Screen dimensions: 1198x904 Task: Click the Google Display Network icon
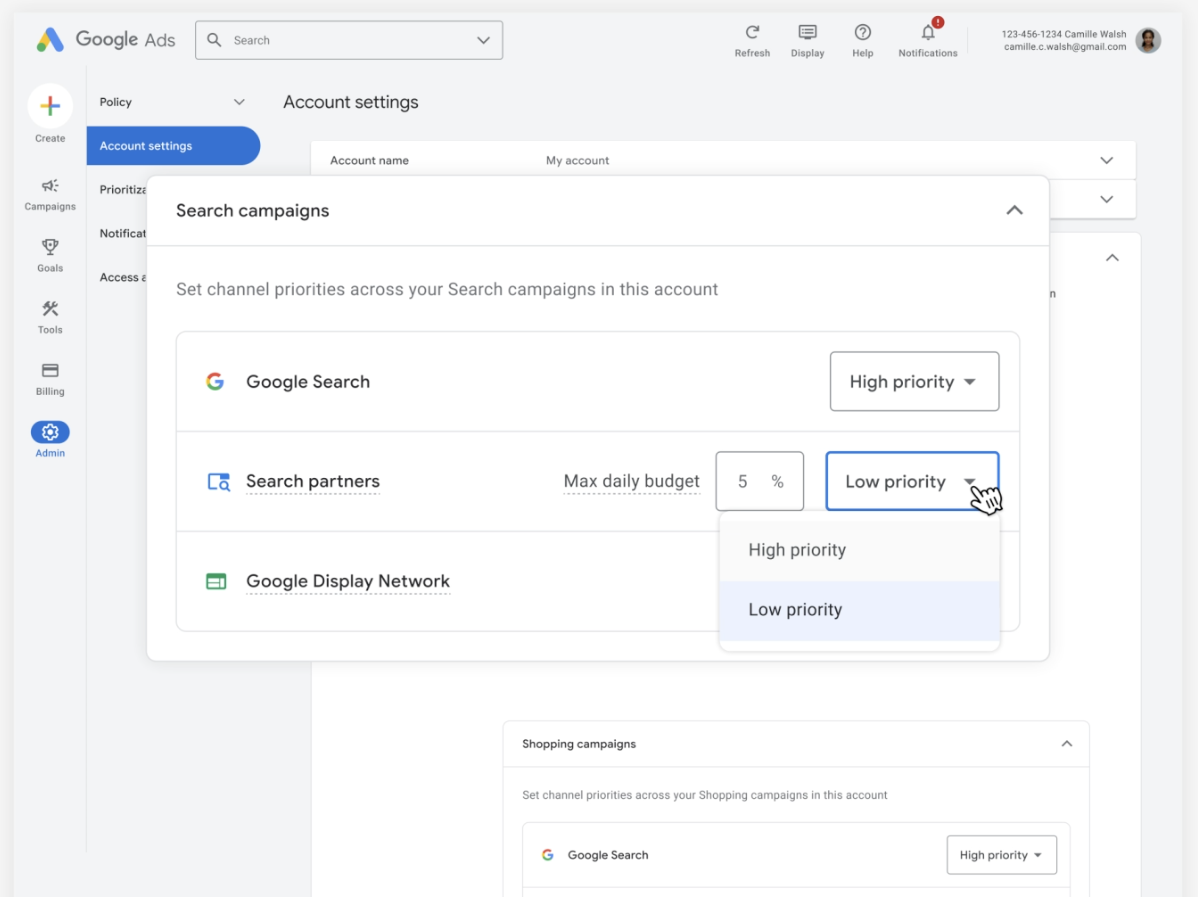coord(216,582)
